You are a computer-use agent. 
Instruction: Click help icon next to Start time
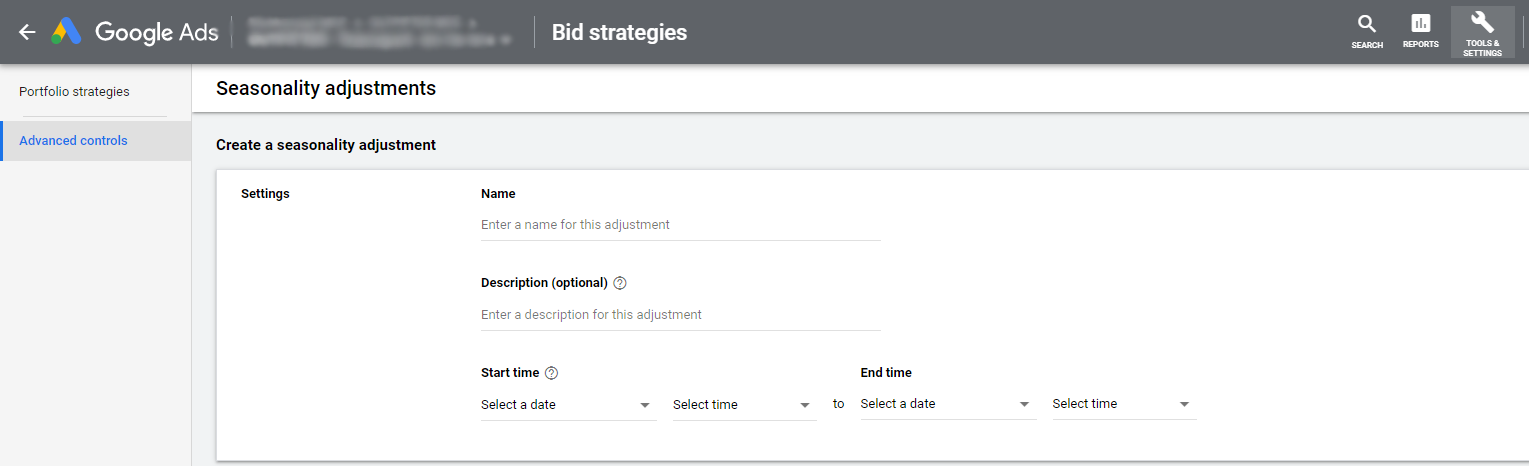[x=551, y=373]
